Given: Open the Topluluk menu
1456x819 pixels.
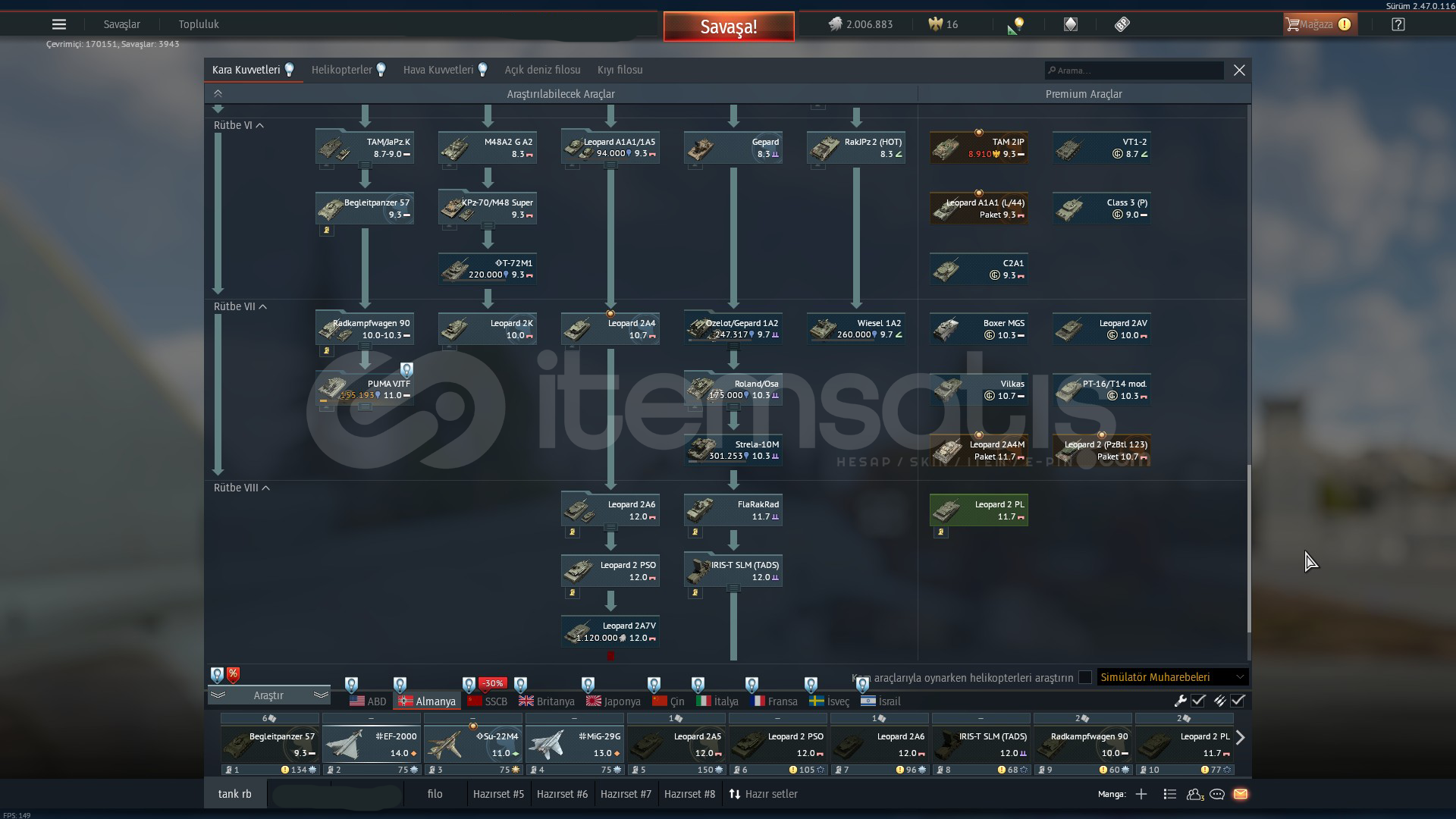Looking at the screenshot, I should (199, 24).
